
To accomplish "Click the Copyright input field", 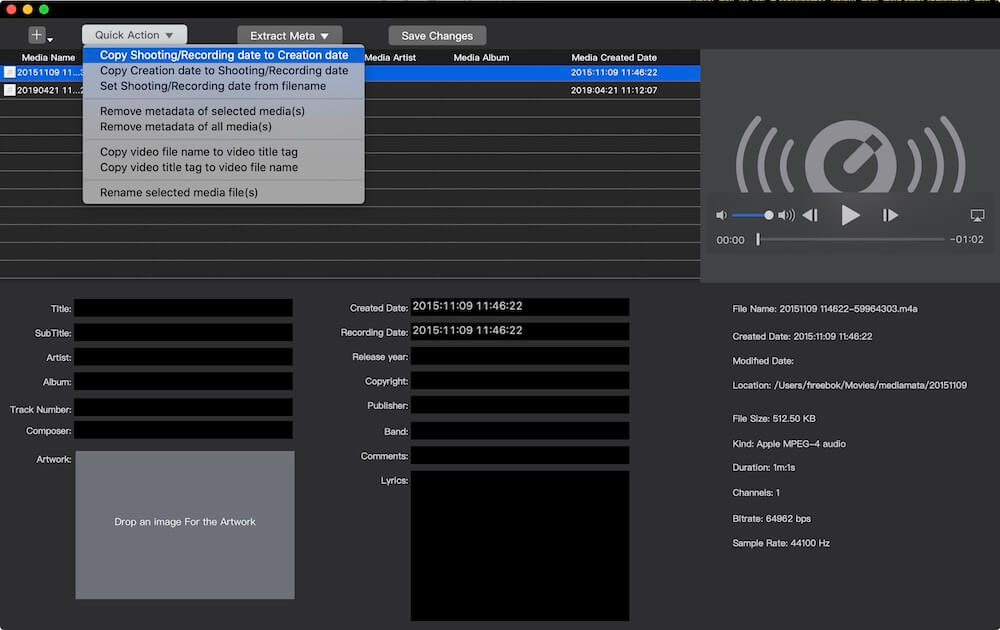I will click(520, 381).
